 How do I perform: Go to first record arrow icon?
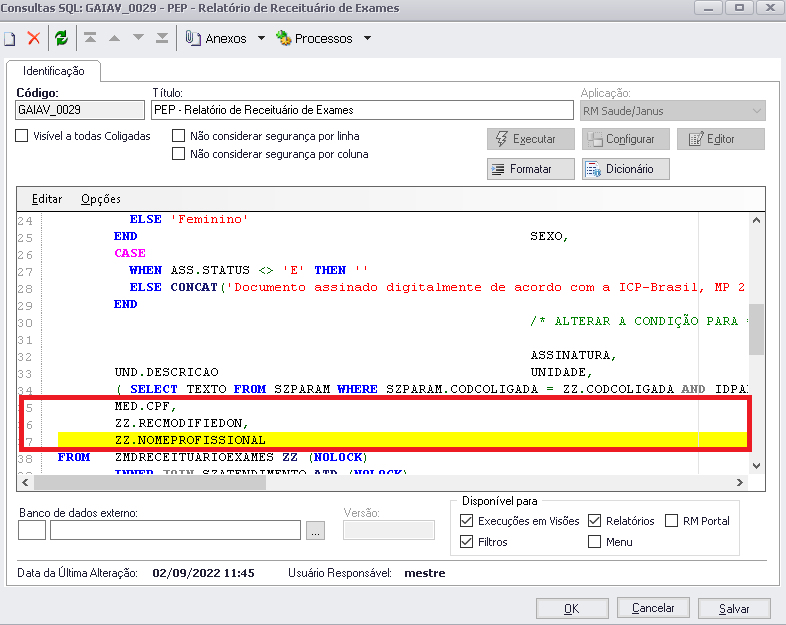click(90, 39)
